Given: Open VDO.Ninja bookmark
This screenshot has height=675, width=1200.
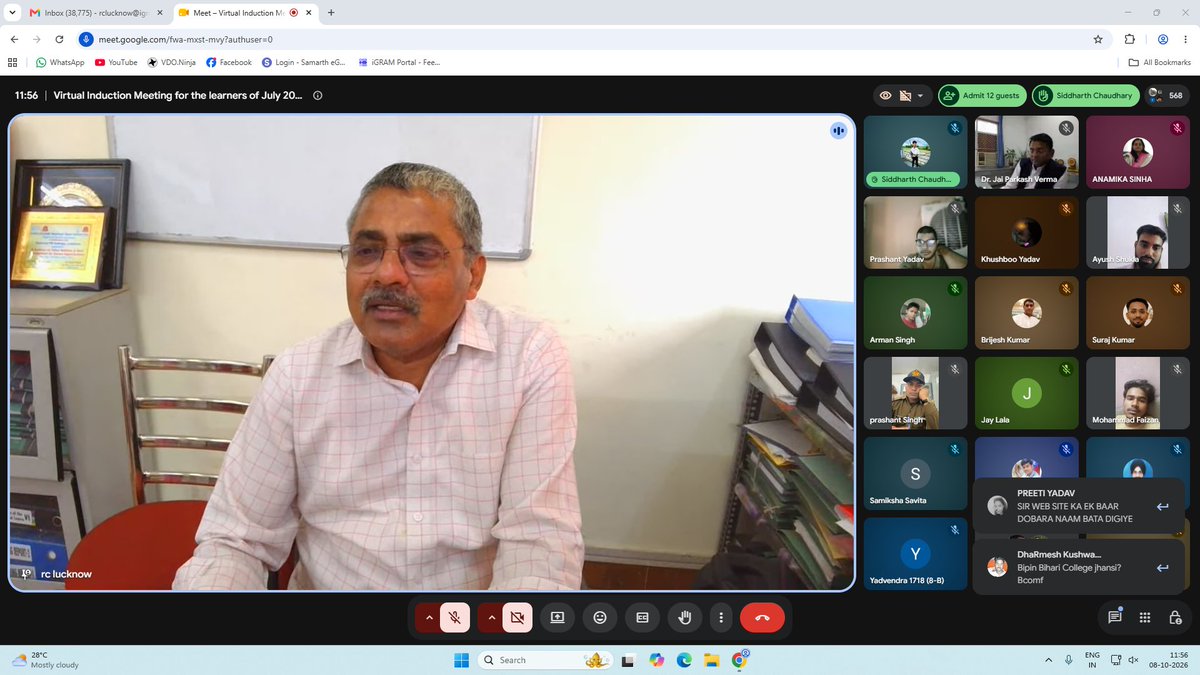Looking at the screenshot, I should pos(171,62).
